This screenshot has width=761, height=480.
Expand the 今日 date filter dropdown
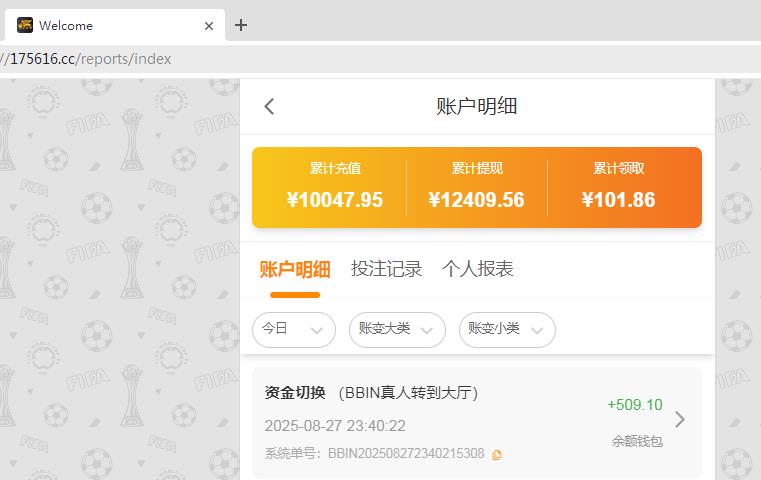click(293, 329)
